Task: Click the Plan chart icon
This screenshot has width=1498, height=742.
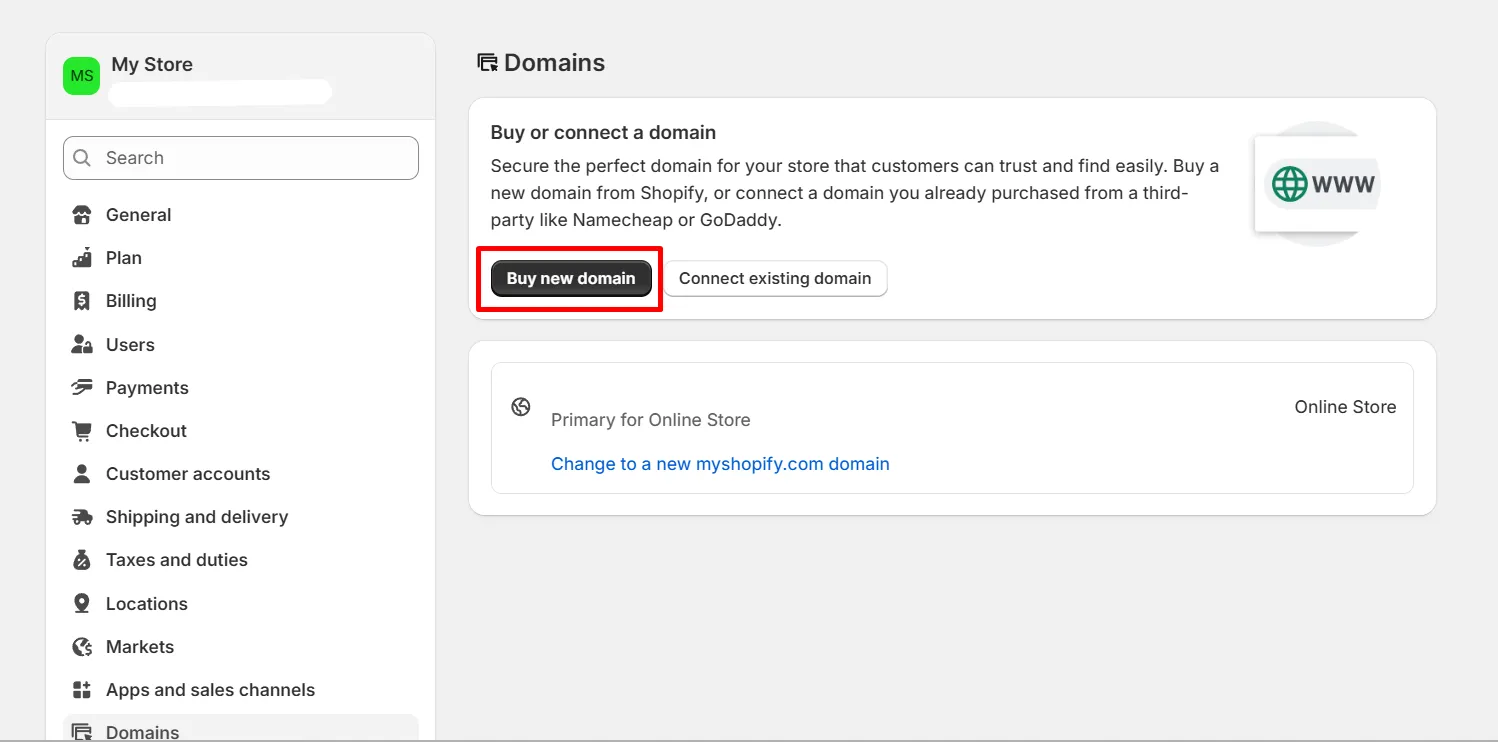Action: 82,258
